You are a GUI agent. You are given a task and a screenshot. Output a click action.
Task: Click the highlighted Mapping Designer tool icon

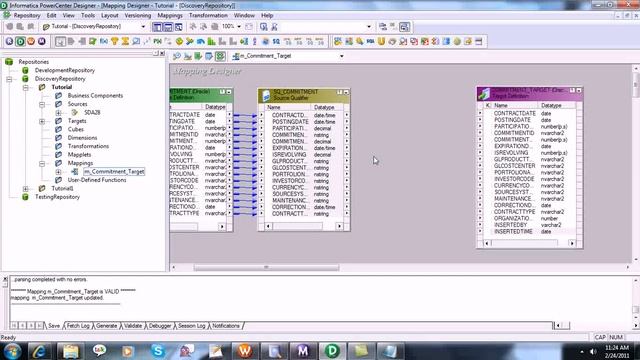pos(220,56)
